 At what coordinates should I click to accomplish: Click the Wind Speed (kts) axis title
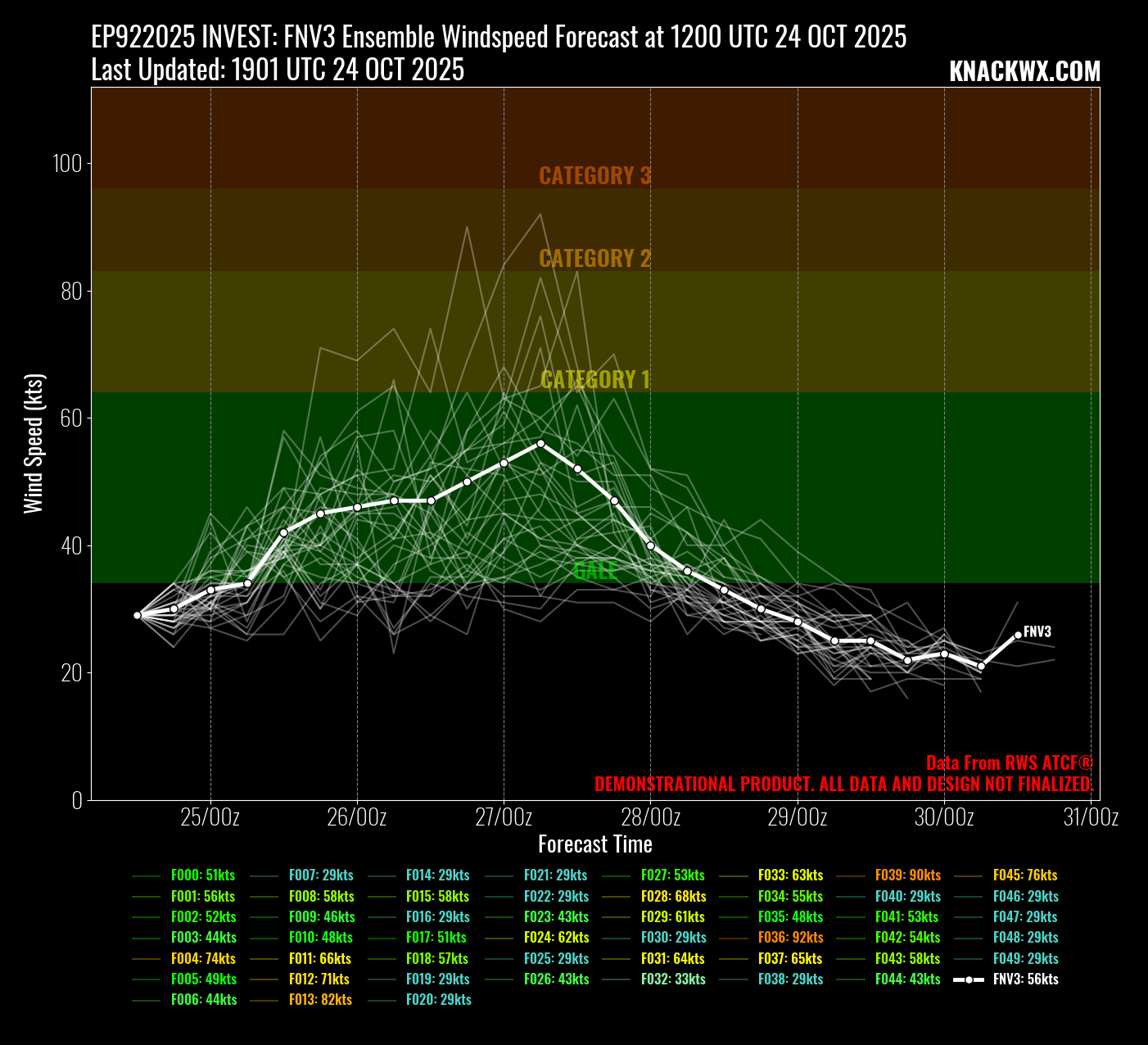[33, 444]
